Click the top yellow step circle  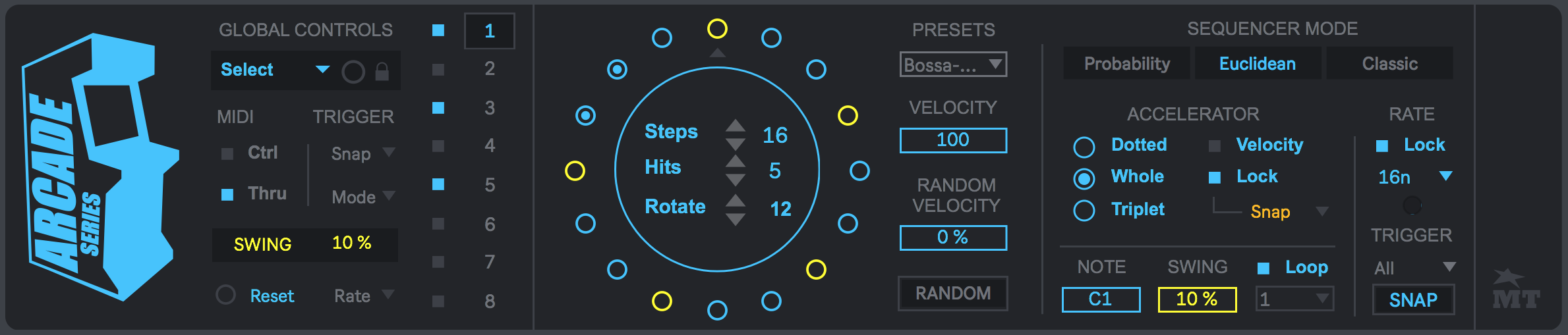coord(717,29)
